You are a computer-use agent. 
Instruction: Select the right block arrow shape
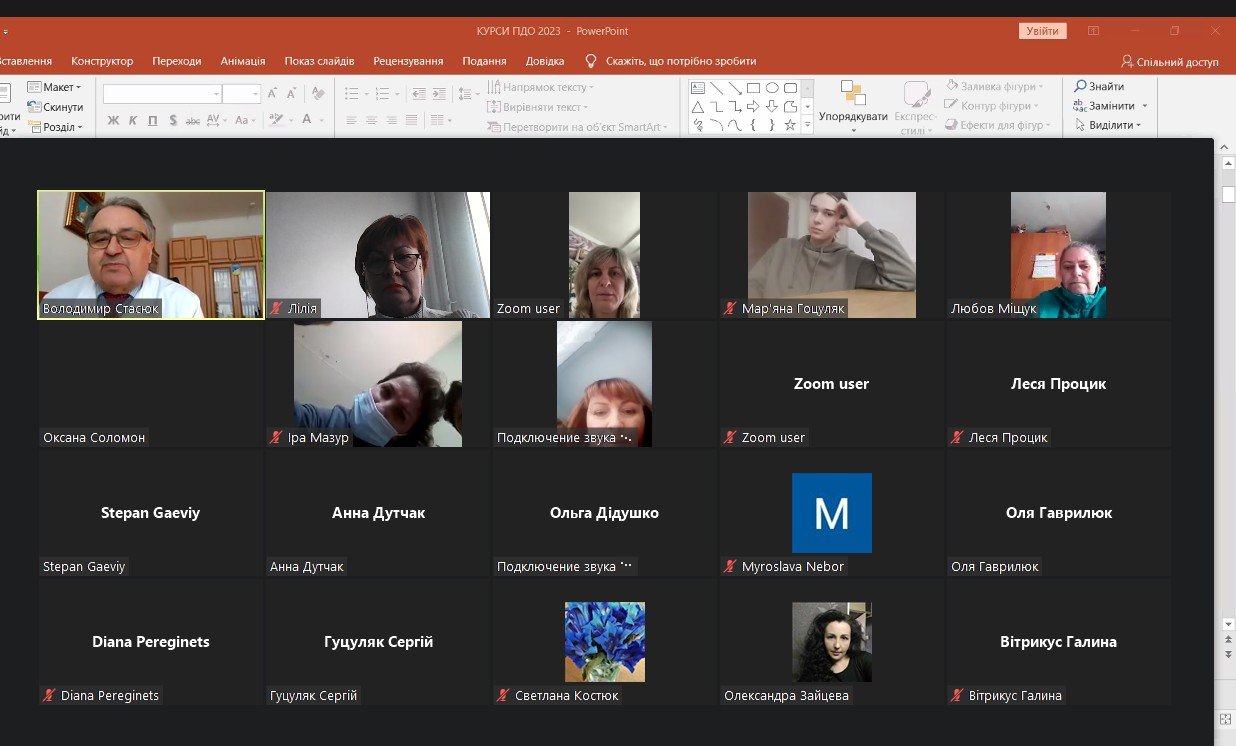click(x=753, y=107)
